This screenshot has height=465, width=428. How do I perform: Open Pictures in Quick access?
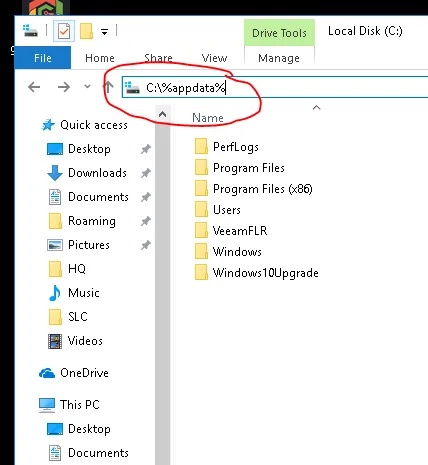coord(89,245)
